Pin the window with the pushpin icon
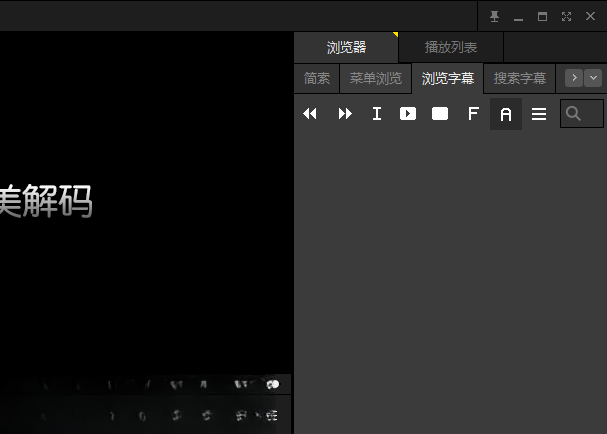 click(x=494, y=16)
